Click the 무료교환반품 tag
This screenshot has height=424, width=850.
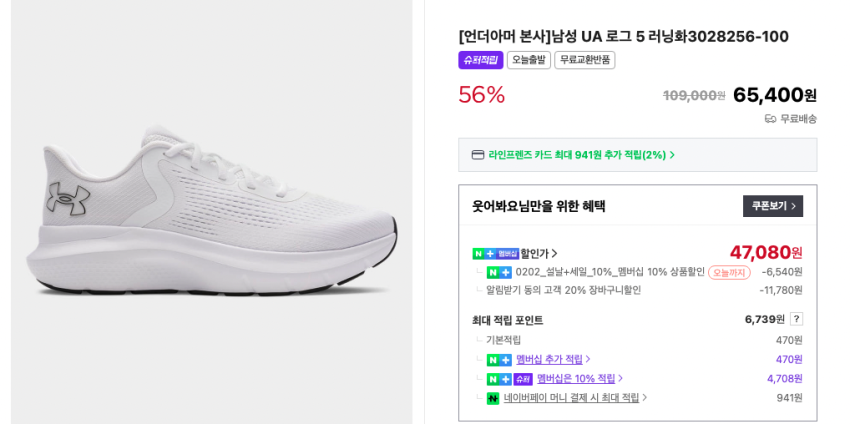click(x=584, y=60)
